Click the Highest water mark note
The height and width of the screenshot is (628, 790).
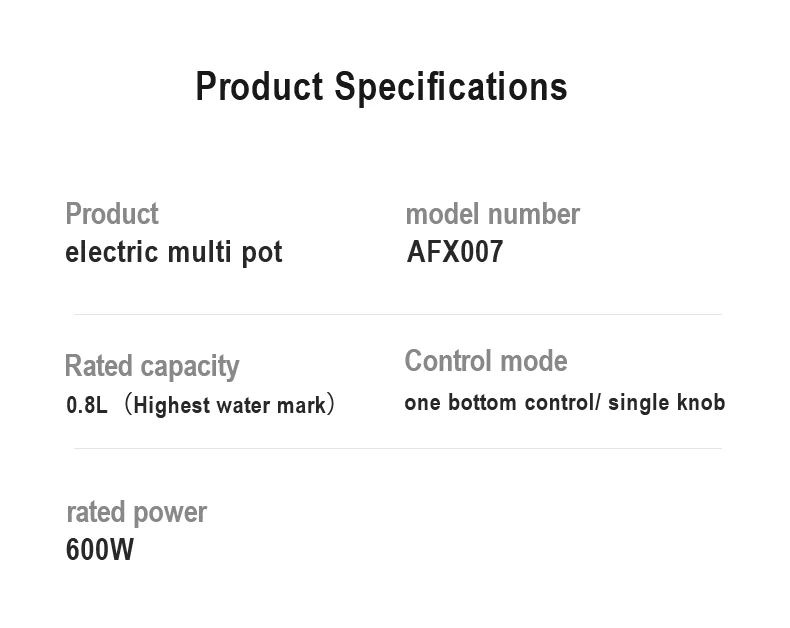229,405
